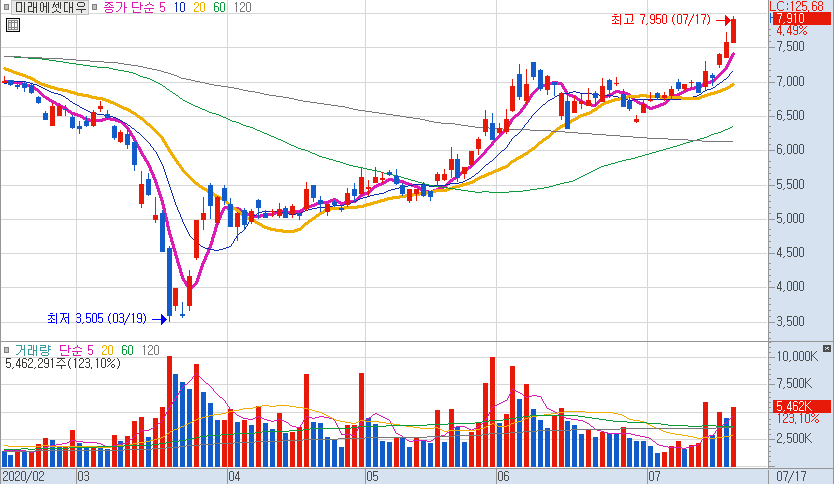The width and height of the screenshot is (834, 484).
Task: Close the volume panel with X icon
Action: [827, 348]
